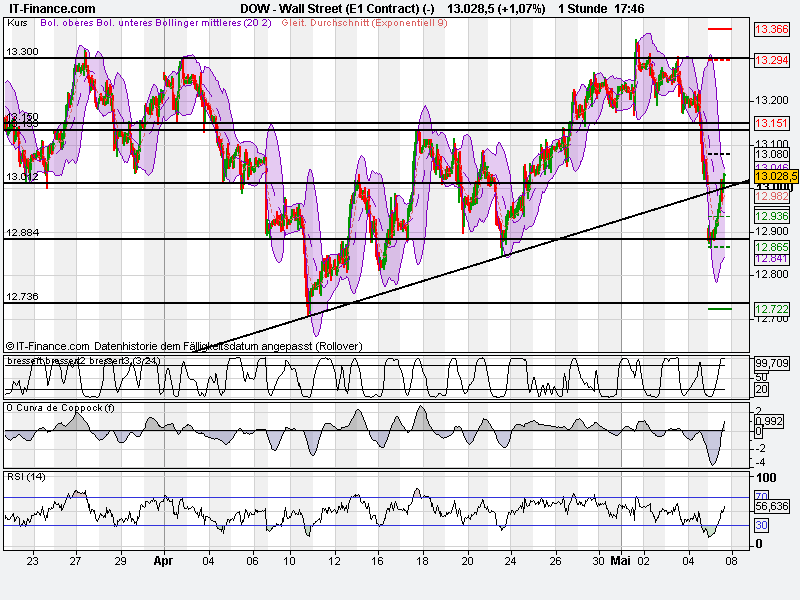Click the Curva de Coppock indicator label

pyautogui.click(x=60, y=408)
